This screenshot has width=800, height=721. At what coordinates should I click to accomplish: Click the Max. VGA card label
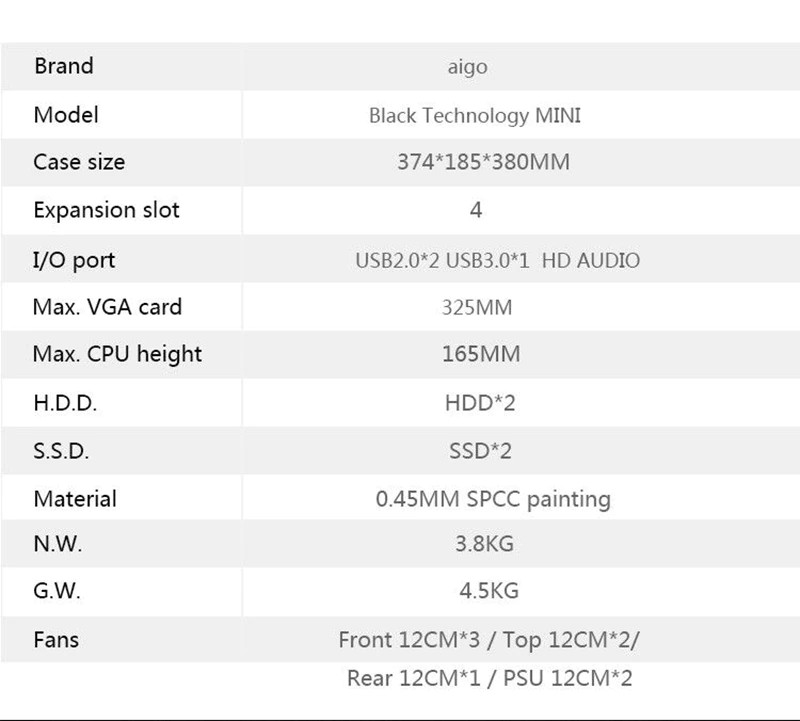108,306
